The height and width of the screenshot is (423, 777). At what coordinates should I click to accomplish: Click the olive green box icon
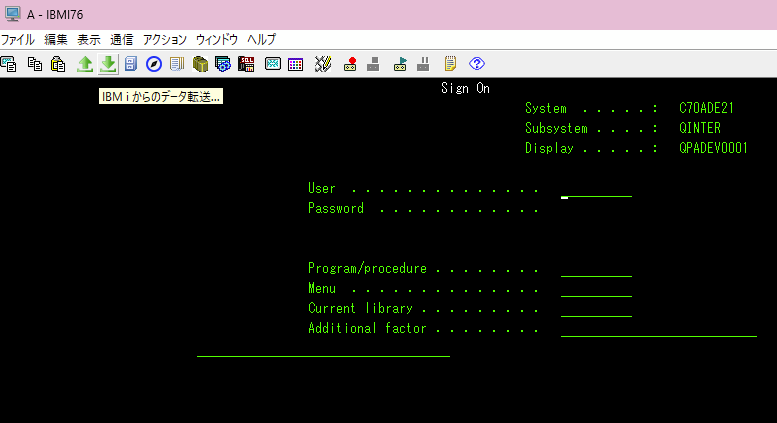pos(200,64)
